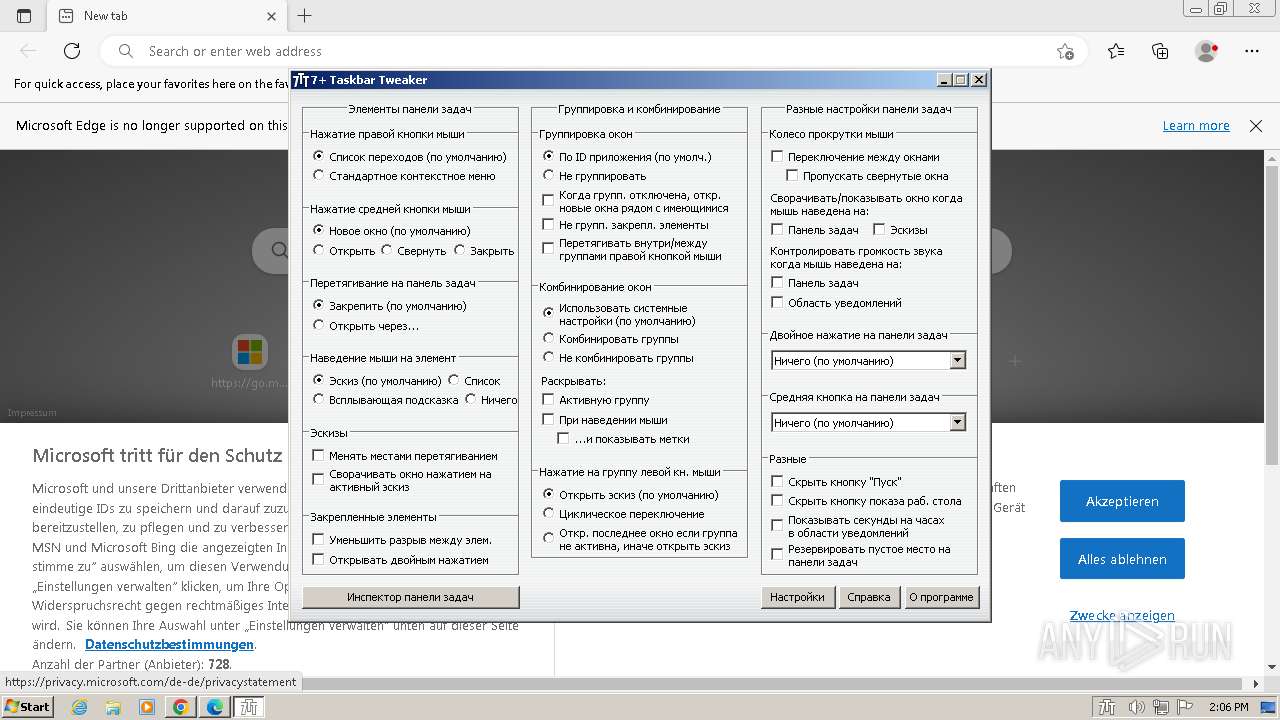Viewport: 1280px width, 720px height.
Task: Dismiss the Edge unsupported notification bar
Action: tap(1256, 126)
